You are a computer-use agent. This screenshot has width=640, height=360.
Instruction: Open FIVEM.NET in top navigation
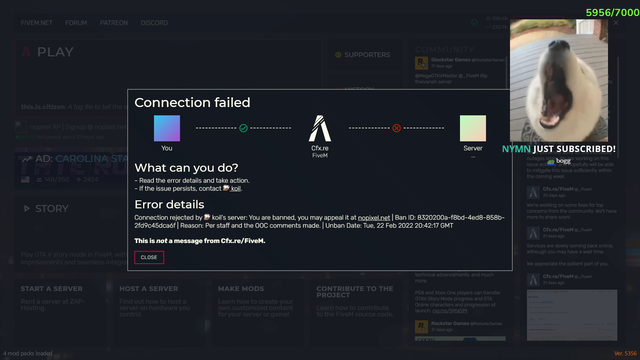pos(36,23)
